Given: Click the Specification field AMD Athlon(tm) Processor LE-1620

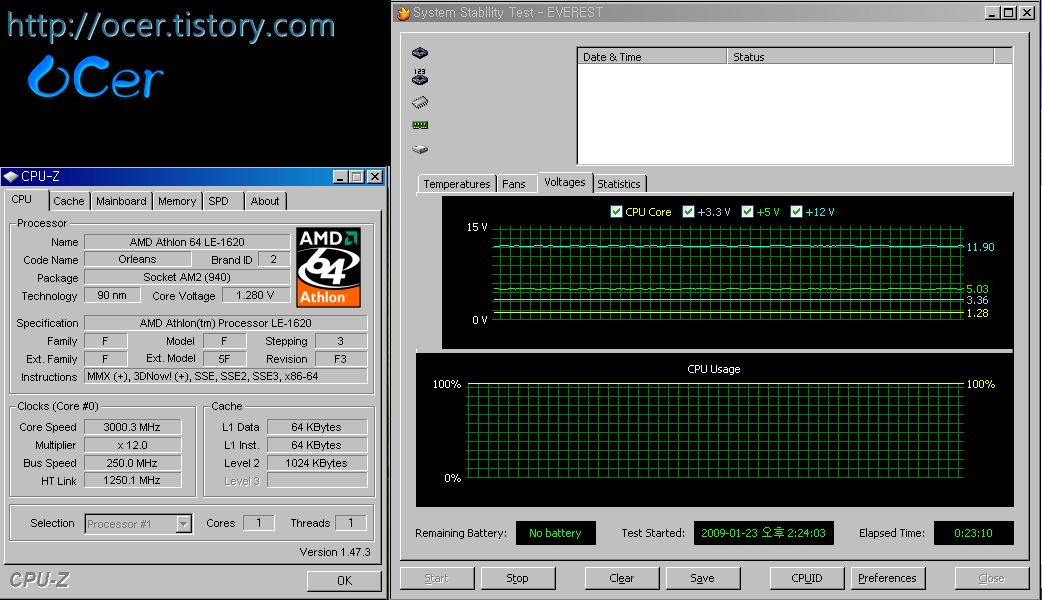Looking at the screenshot, I should 226,323.
